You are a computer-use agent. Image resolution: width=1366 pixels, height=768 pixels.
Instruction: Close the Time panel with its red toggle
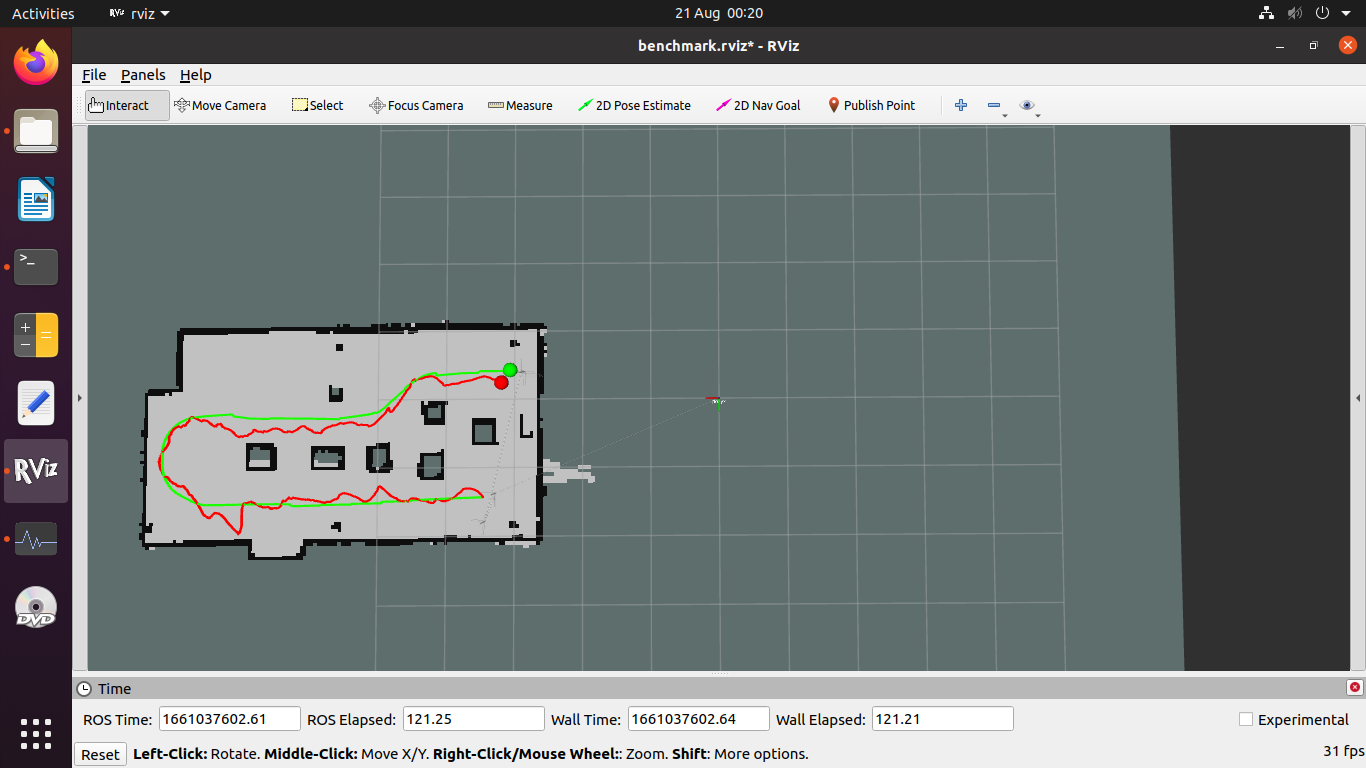click(1356, 688)
